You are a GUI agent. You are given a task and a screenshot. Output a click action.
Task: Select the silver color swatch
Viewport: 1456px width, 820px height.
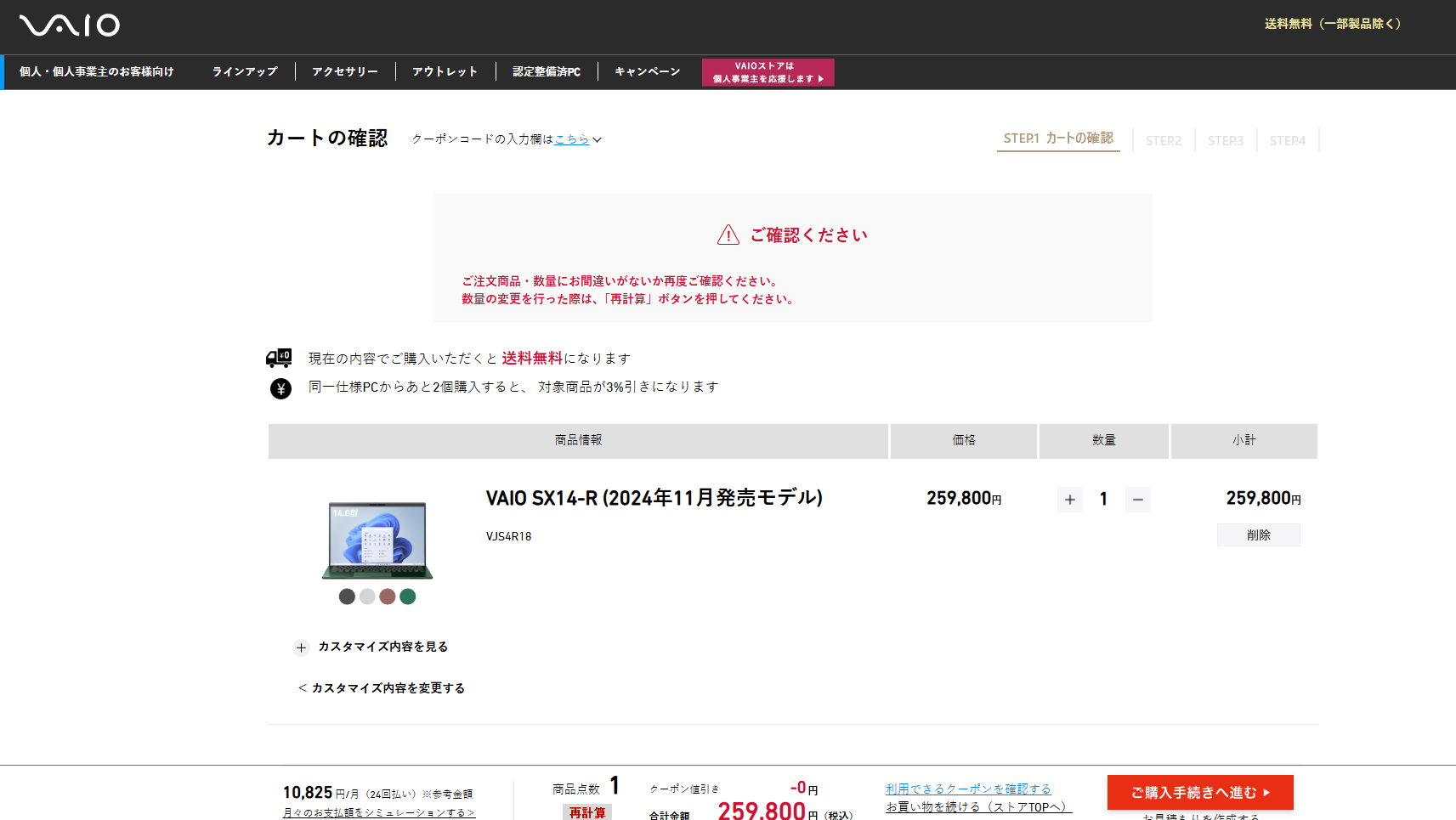367,597
